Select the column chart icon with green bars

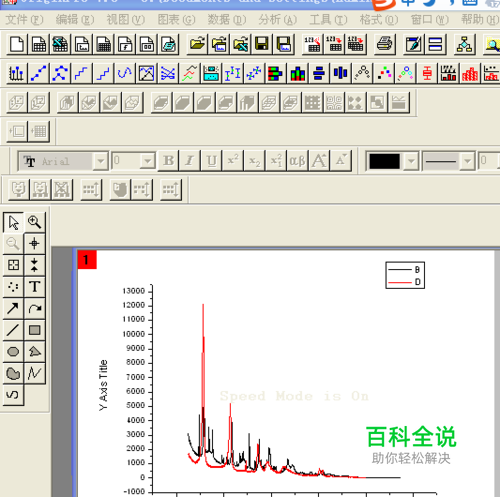[297, 73]
